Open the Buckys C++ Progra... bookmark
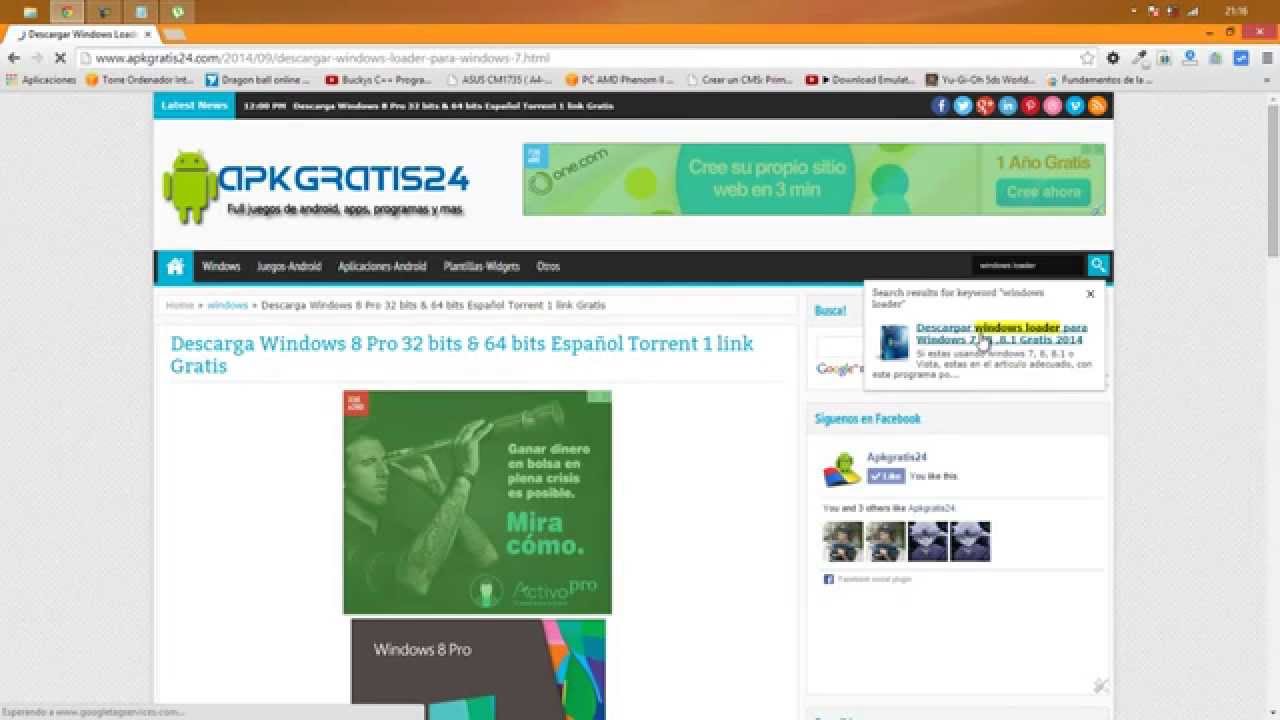1280x720 pixels. coord(379,80)
